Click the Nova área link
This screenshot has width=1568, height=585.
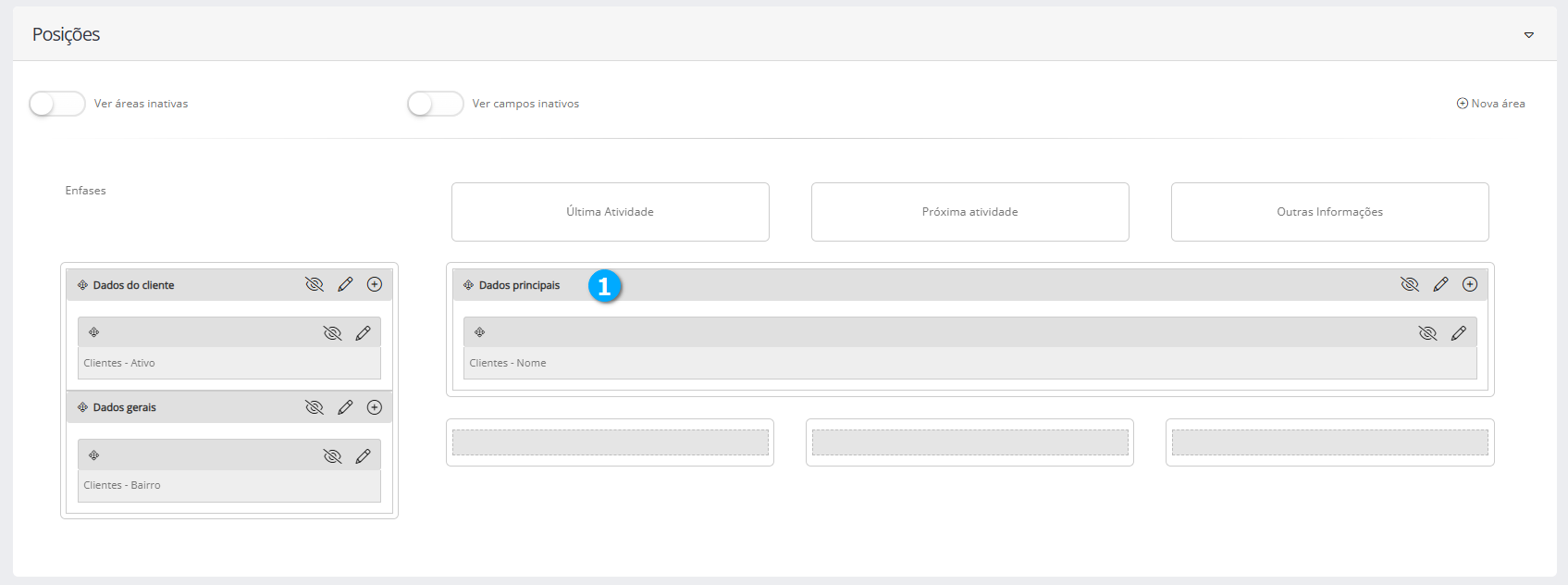tap(1491, 104)
